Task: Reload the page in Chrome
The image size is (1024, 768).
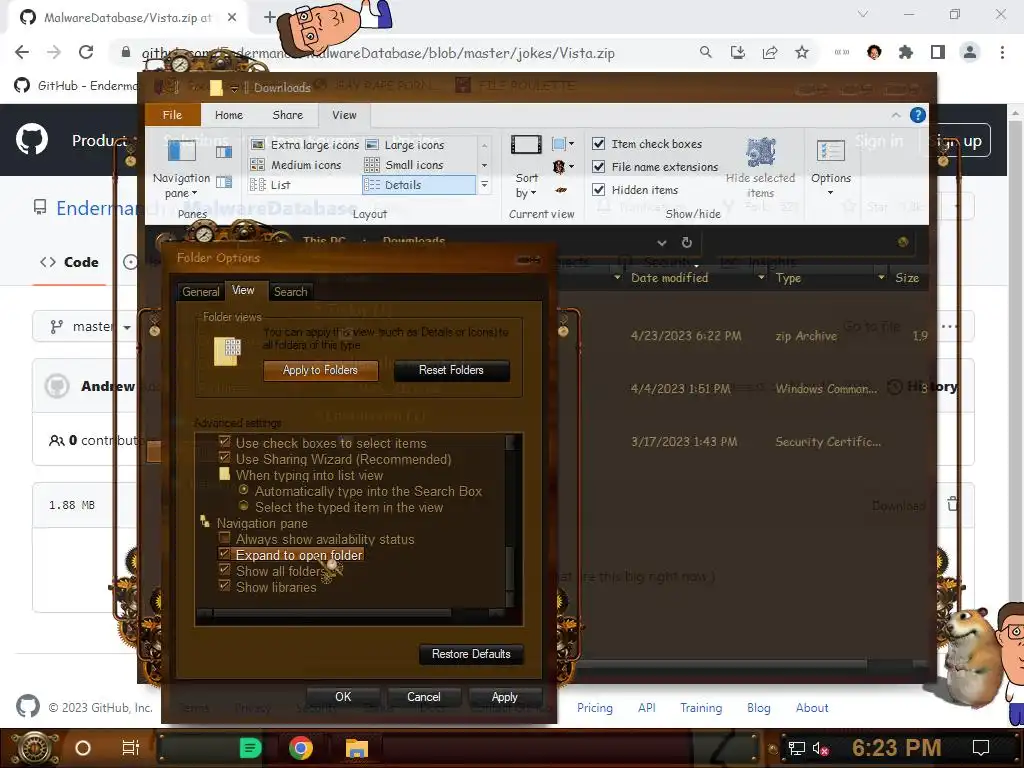Action: point(86,52)
